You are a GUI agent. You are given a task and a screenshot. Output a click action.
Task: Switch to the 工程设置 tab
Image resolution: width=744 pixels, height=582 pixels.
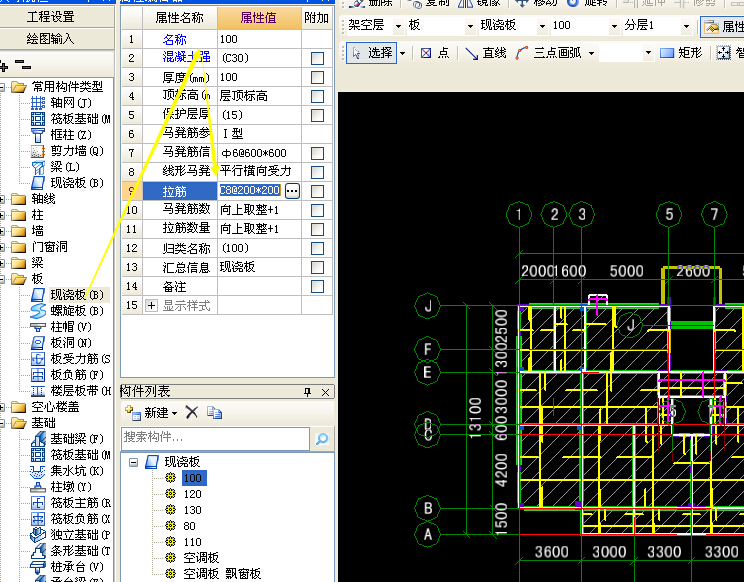[x=51, y=17]
